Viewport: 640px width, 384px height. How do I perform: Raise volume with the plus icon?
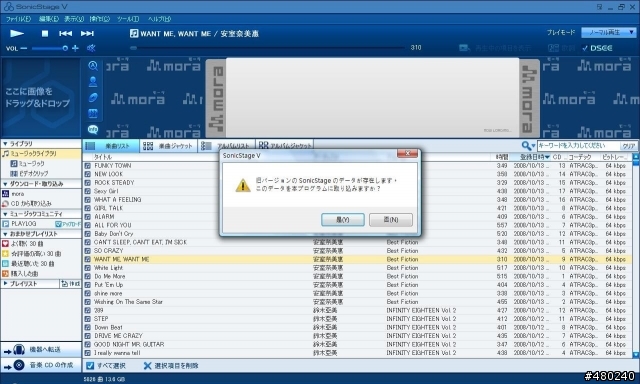(x=75, y=48)
